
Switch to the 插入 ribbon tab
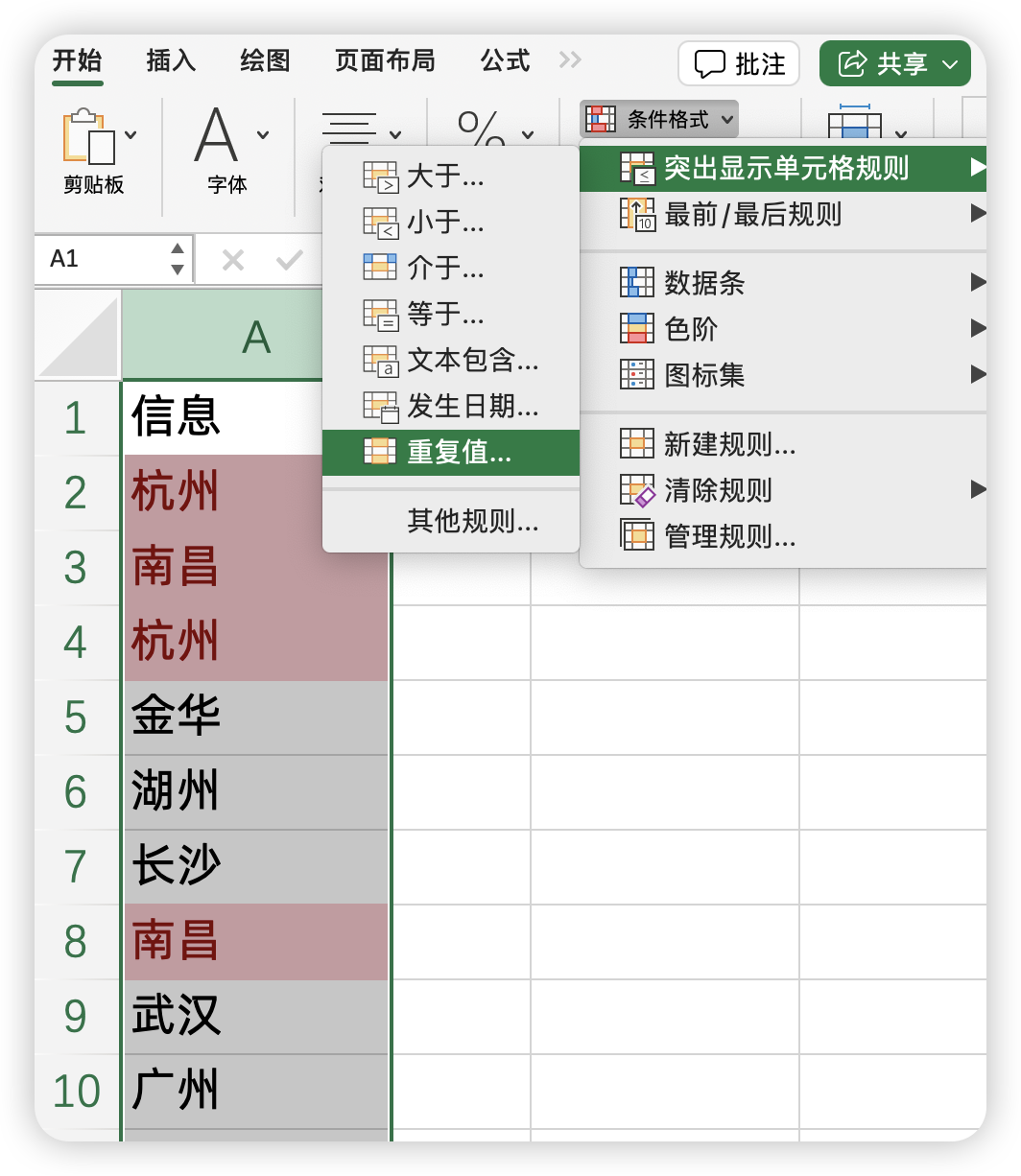(x=171, y=60)
